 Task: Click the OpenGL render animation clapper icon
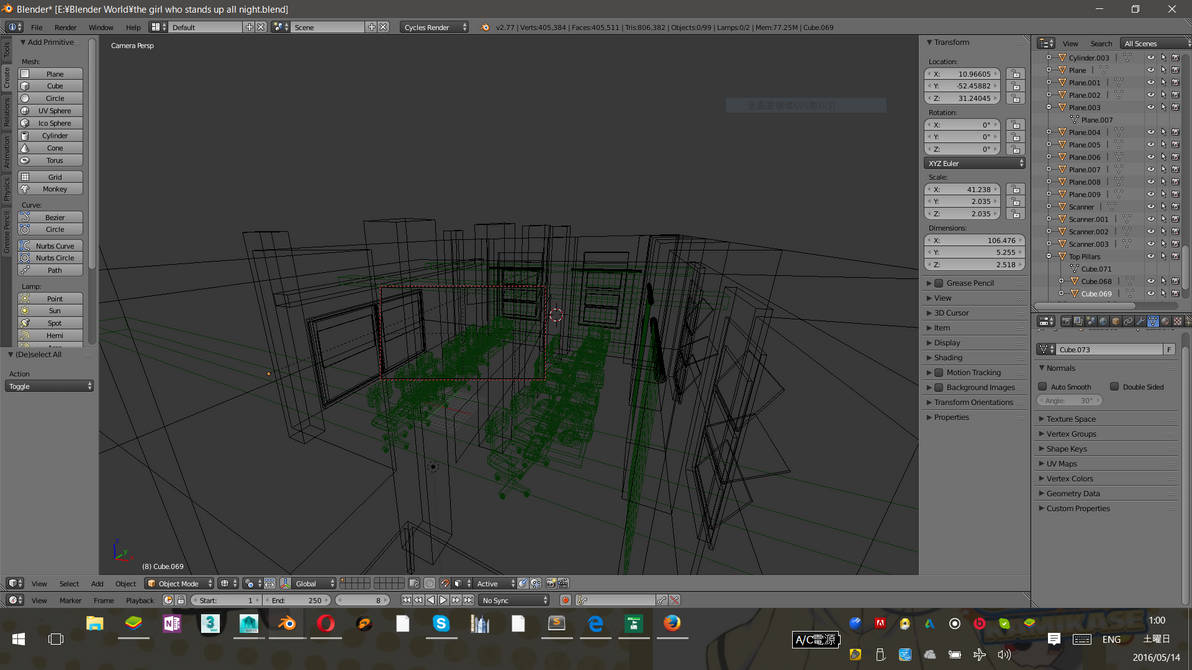coord(563,583)
